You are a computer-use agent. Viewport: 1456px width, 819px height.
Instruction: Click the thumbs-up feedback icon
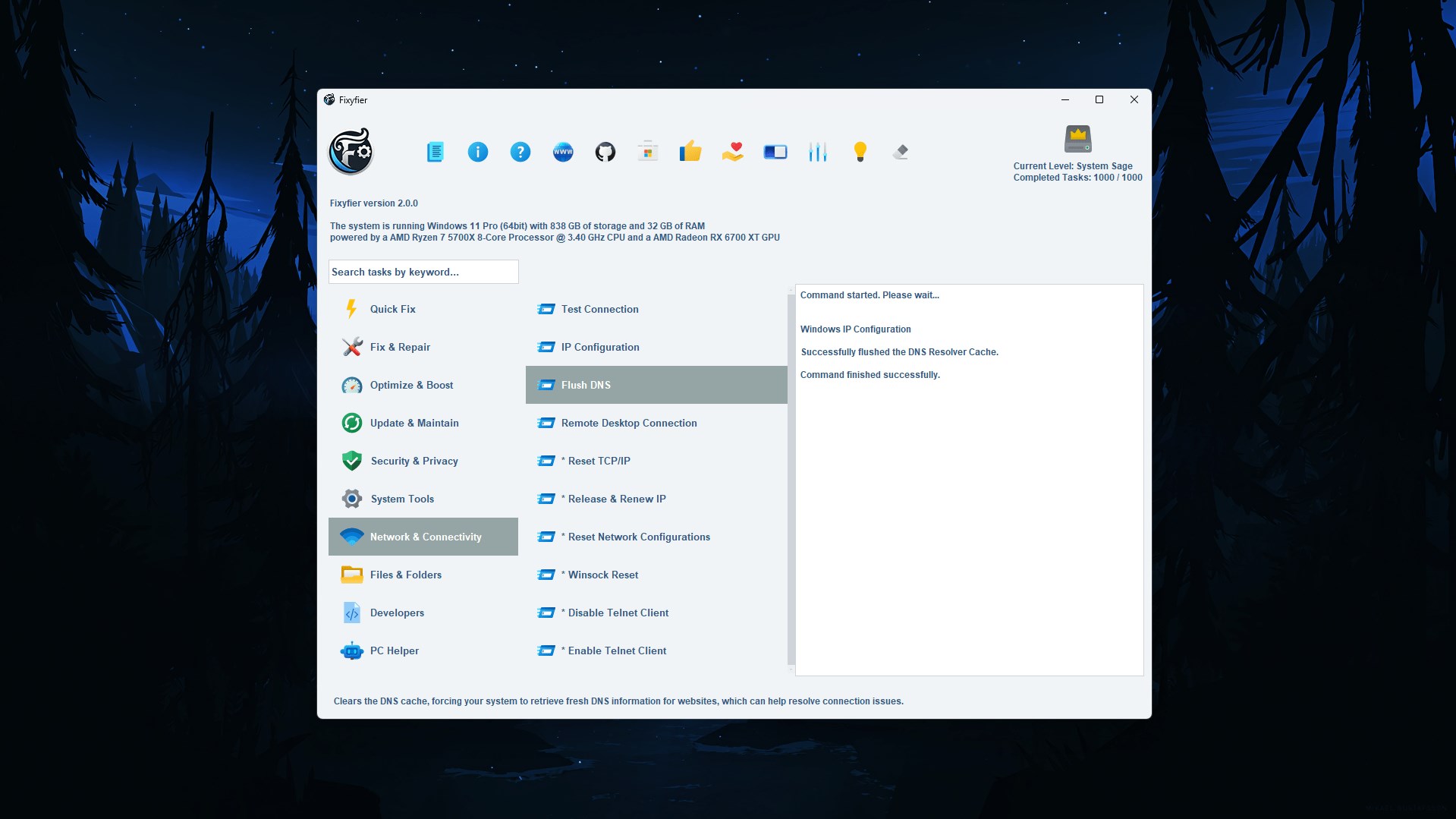coord(690,152)
